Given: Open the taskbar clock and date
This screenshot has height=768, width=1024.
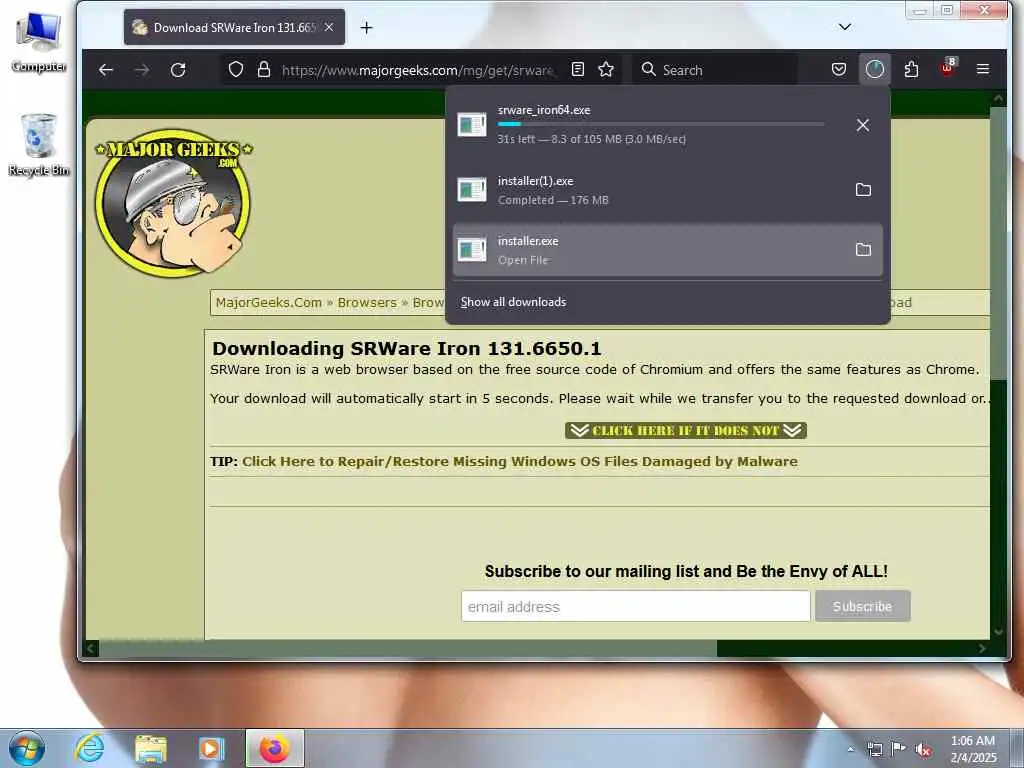Looking at the screenshot, I should point(973,749).
